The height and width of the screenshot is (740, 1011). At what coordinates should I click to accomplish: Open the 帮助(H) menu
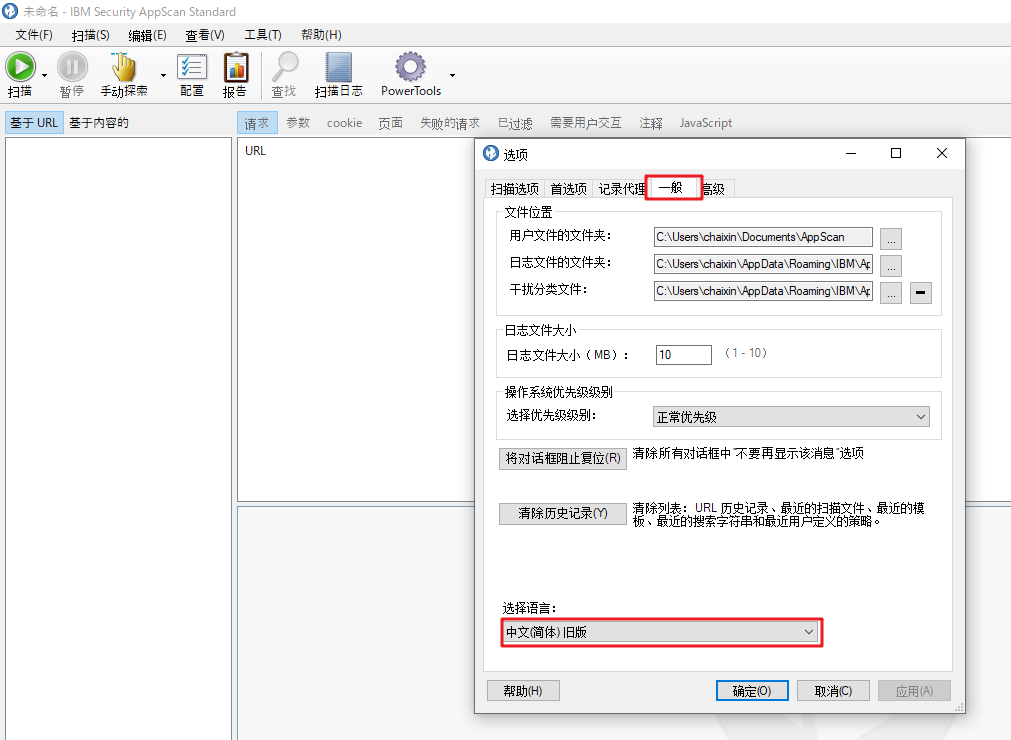click(321, 35)
